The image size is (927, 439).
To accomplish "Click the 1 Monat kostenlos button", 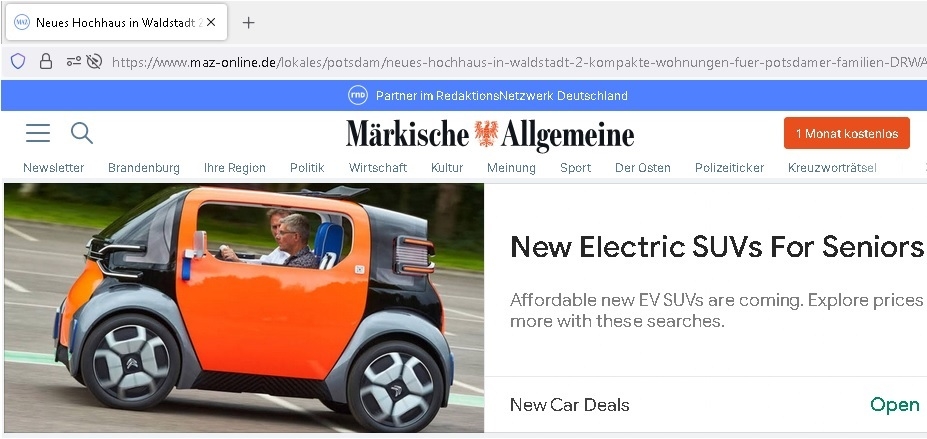I will coord(847,133).
